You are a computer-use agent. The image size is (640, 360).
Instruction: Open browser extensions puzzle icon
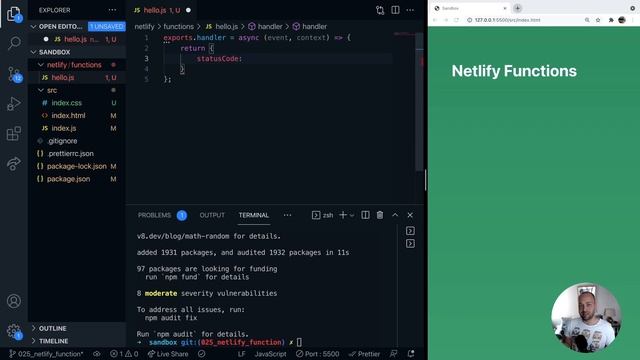click(x=611, y=20)
